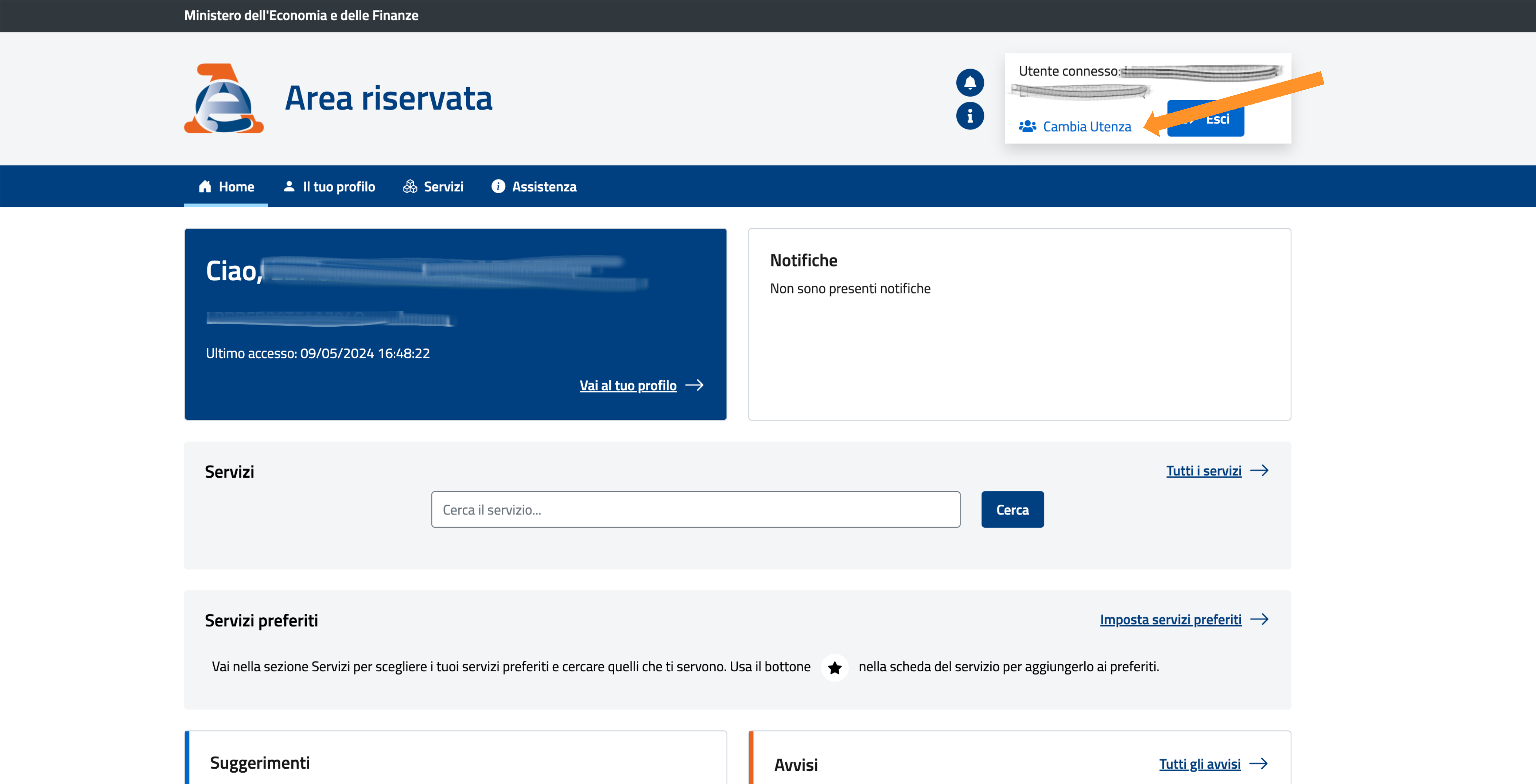Click arrow beside Imposta servizi preferiti
The height and width of the screenshot is (784, 1536).
tap(1259, 620)
